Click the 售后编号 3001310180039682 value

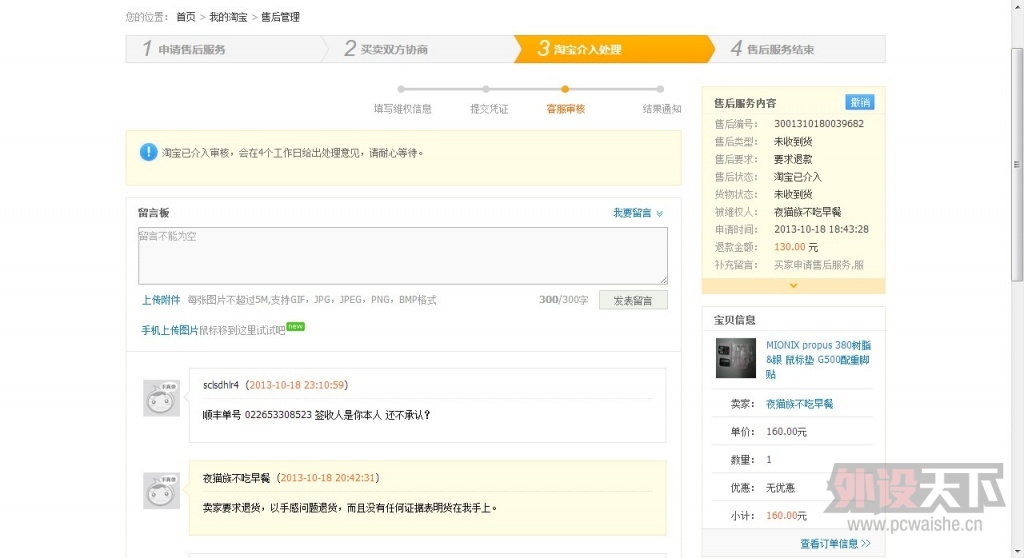click(818, 123)
